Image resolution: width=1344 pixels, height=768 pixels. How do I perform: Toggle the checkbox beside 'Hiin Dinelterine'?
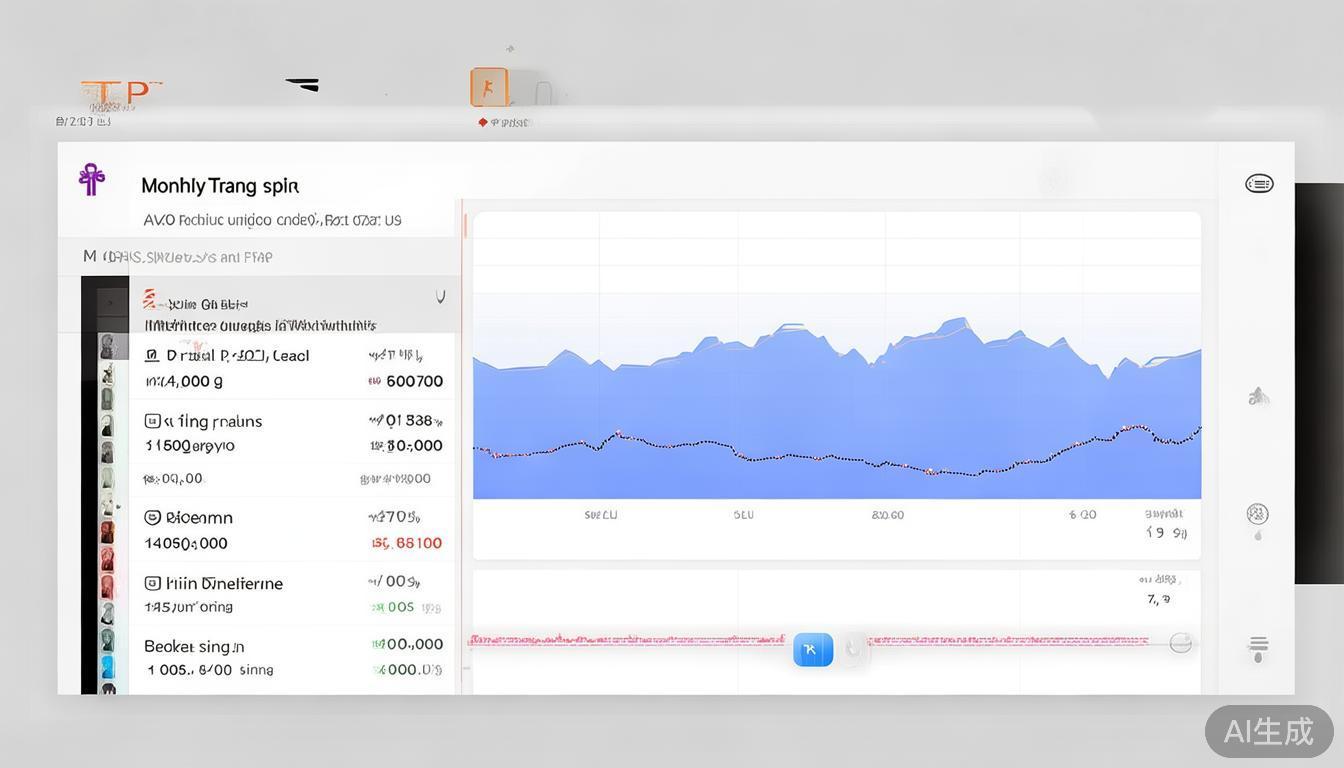152,583
